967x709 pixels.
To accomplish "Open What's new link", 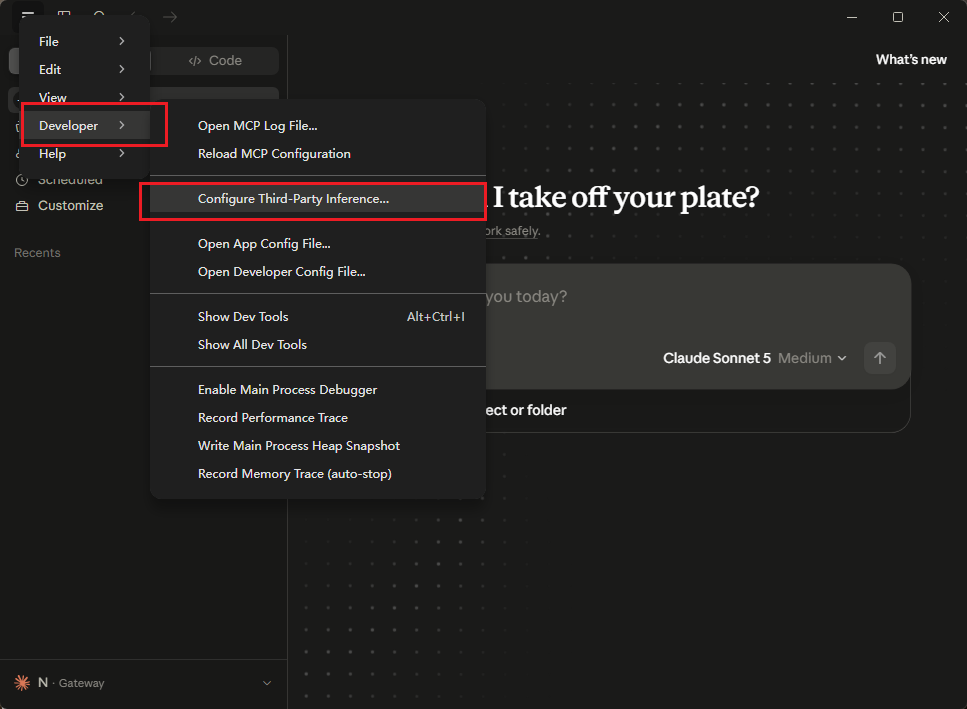I will 911,60.
